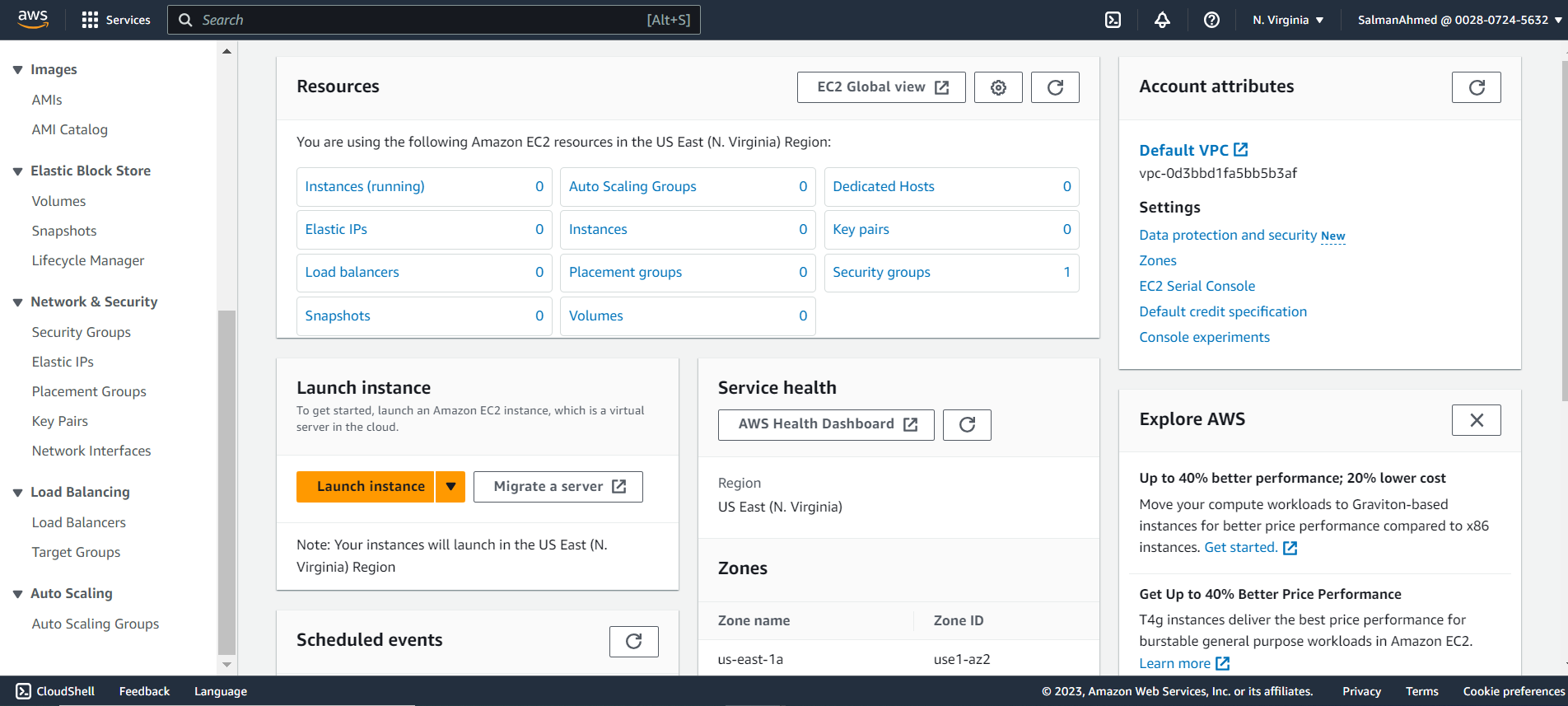Viewport: 1568px width, 706px height.
Task: Collapse the Images sidebar section
Action: [x=17, y=70]
